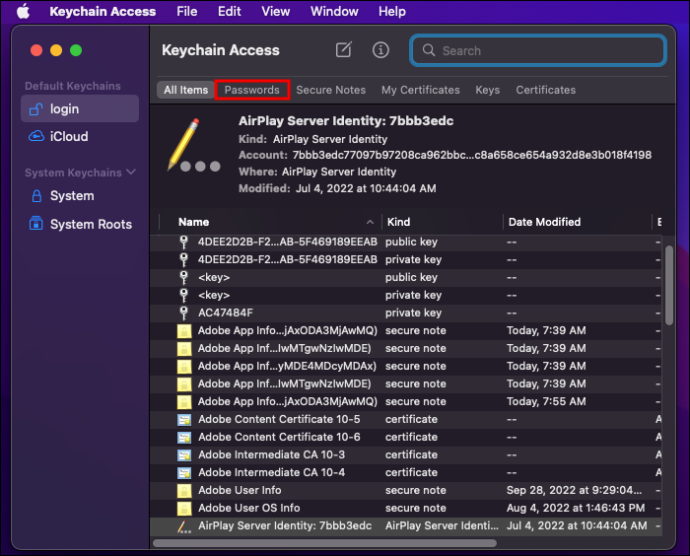Click key icon of 4DEE2D2B private key row
The width and height of the screenshot is (690, 556).
[x=184, y=259]
